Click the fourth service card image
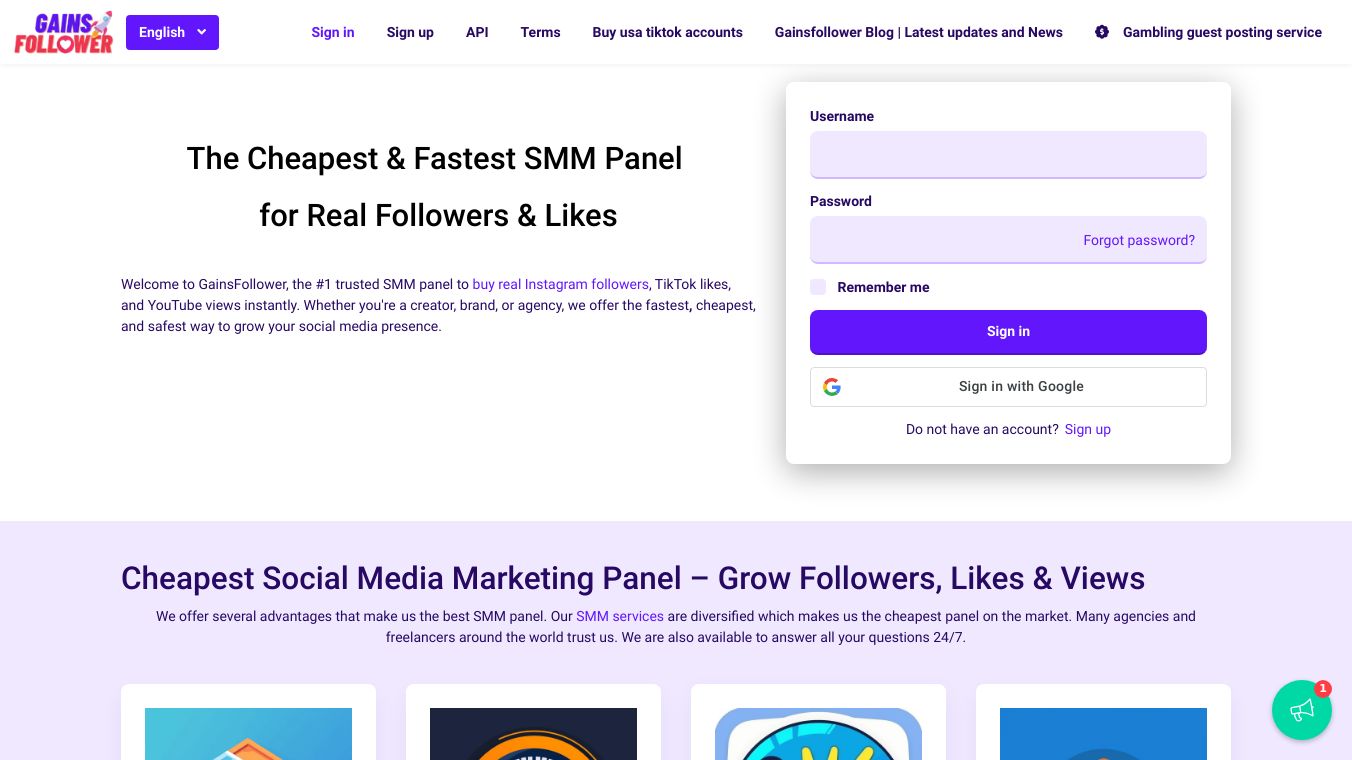1352x760 pixels. (x=1103, y=734)
